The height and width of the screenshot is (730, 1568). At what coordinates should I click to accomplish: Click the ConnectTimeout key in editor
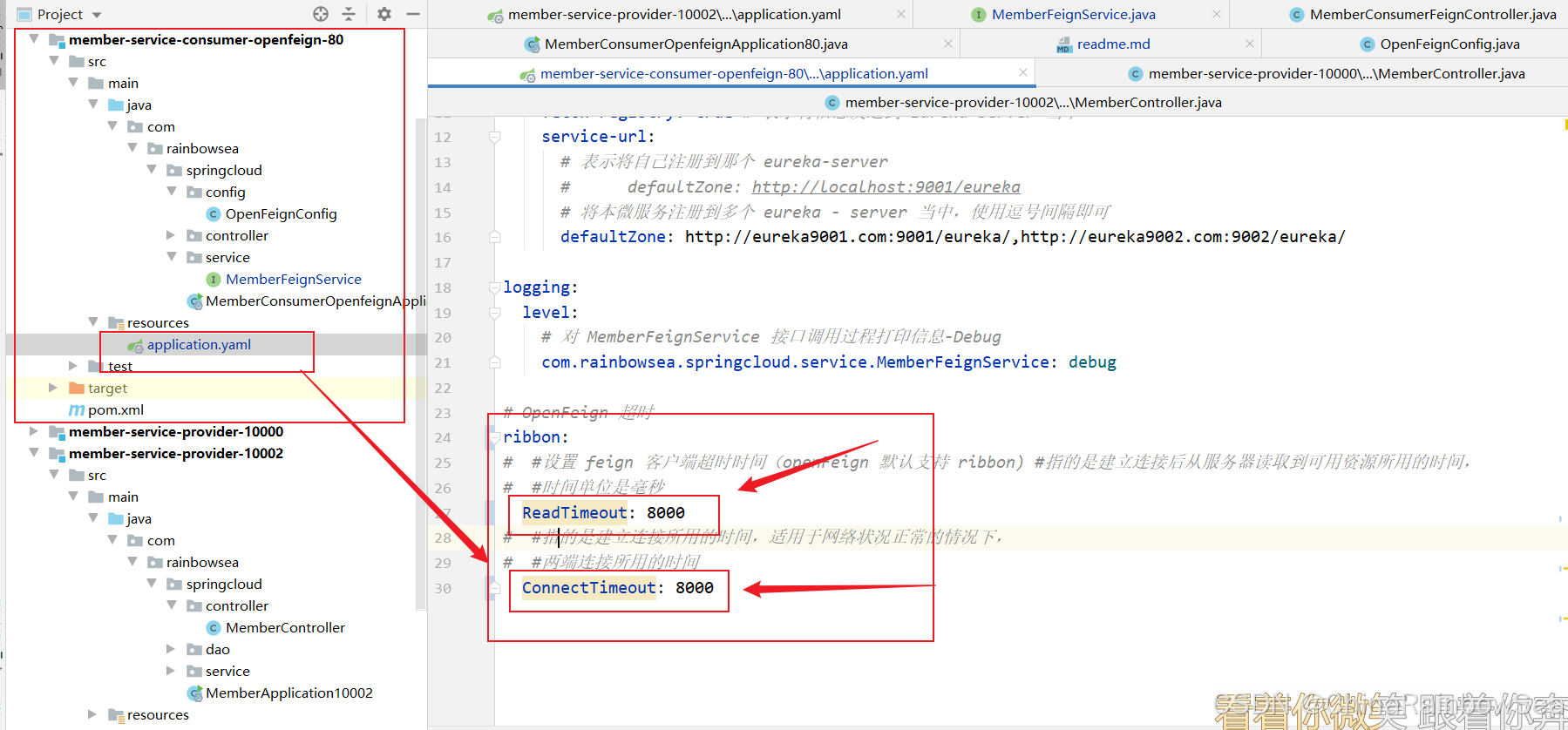(589, 588)
